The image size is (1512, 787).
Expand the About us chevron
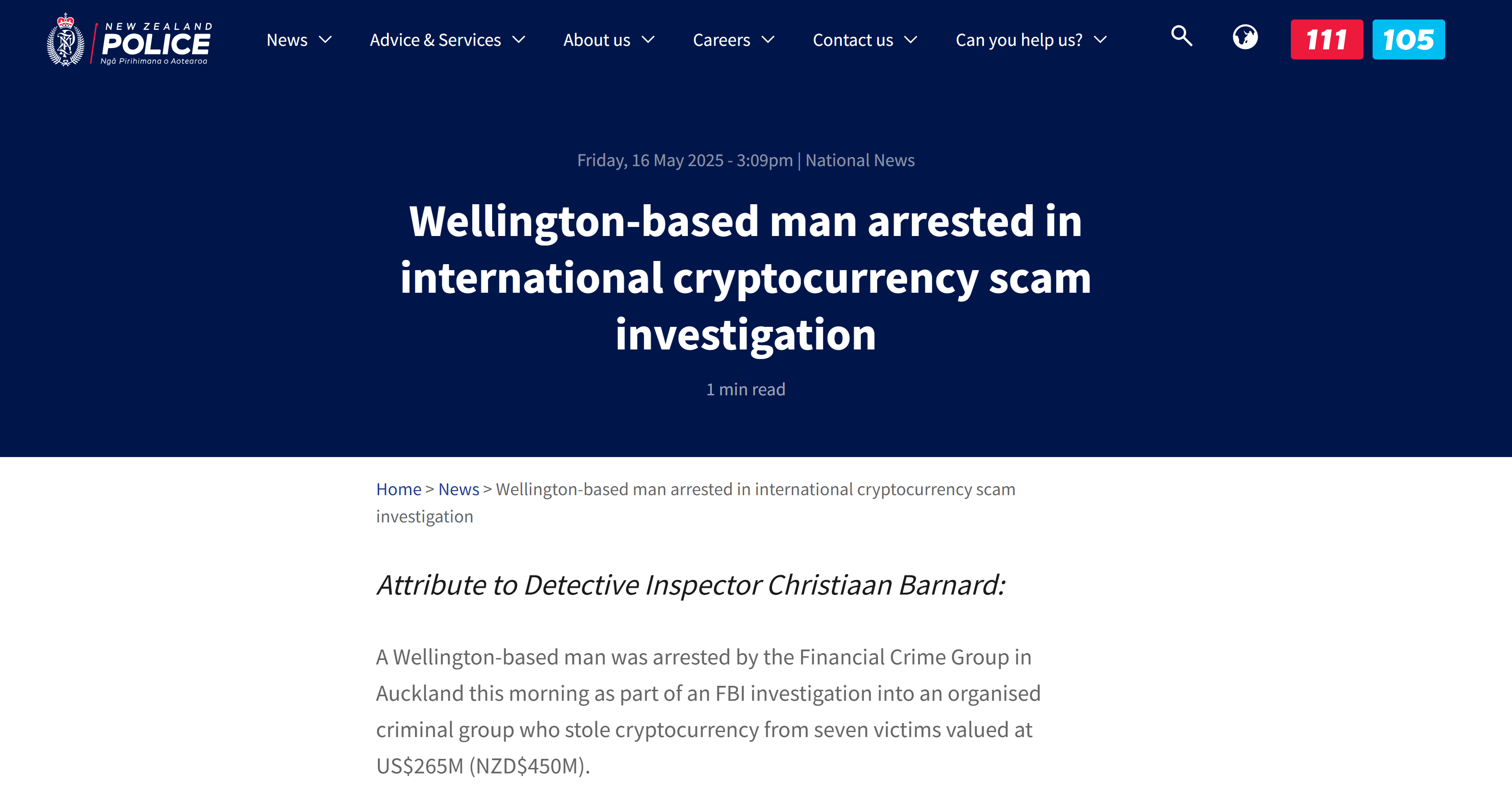(648, 40)
